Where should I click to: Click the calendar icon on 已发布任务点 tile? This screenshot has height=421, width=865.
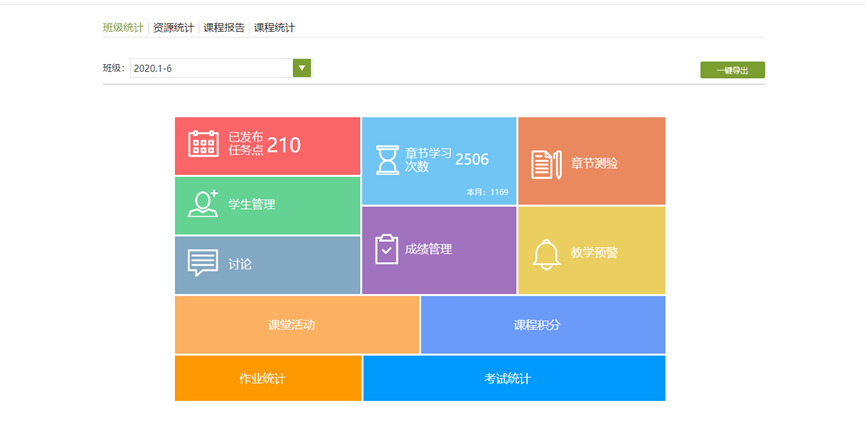(203, 145)
